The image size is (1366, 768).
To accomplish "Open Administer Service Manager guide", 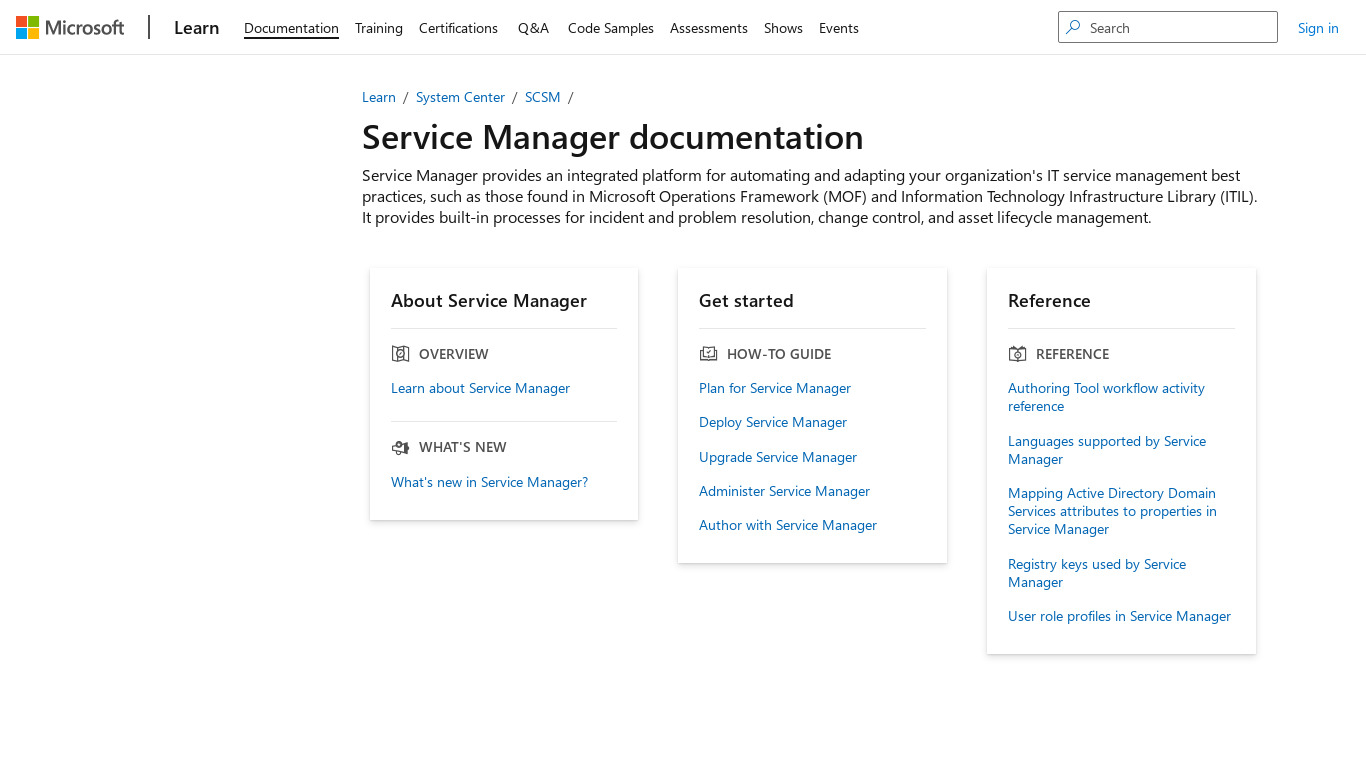I will pos(784,491).
